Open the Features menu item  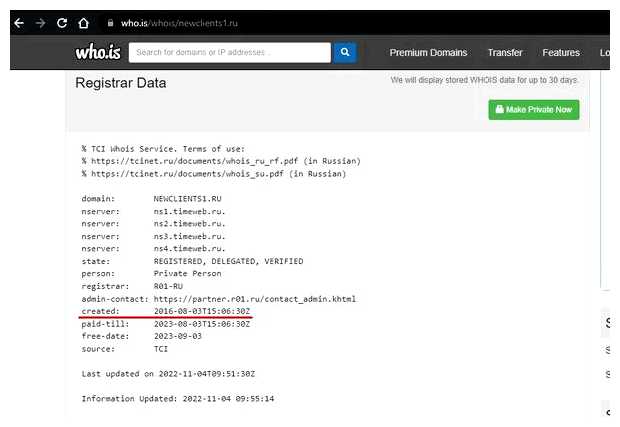tap(561, 53)
